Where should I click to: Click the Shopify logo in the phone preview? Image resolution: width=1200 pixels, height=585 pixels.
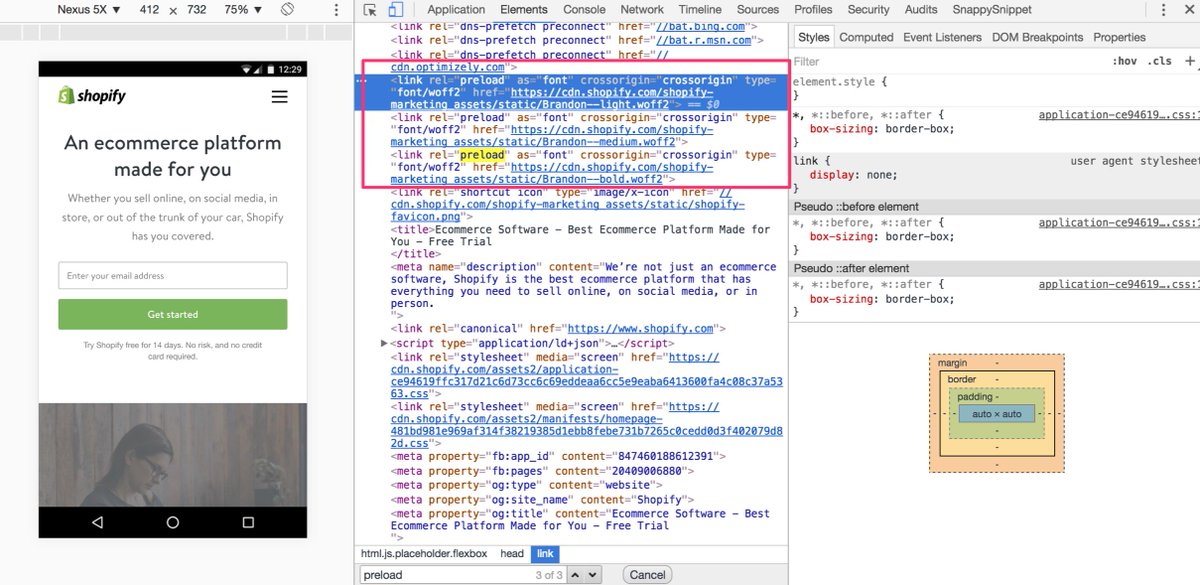pos(92,96)
